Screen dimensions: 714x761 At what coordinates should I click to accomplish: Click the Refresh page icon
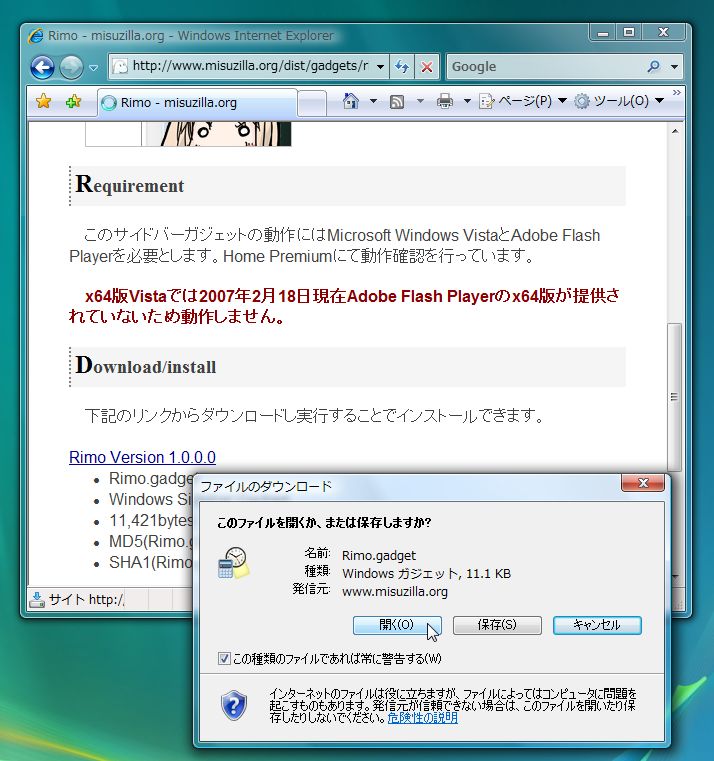pos(401,66)
